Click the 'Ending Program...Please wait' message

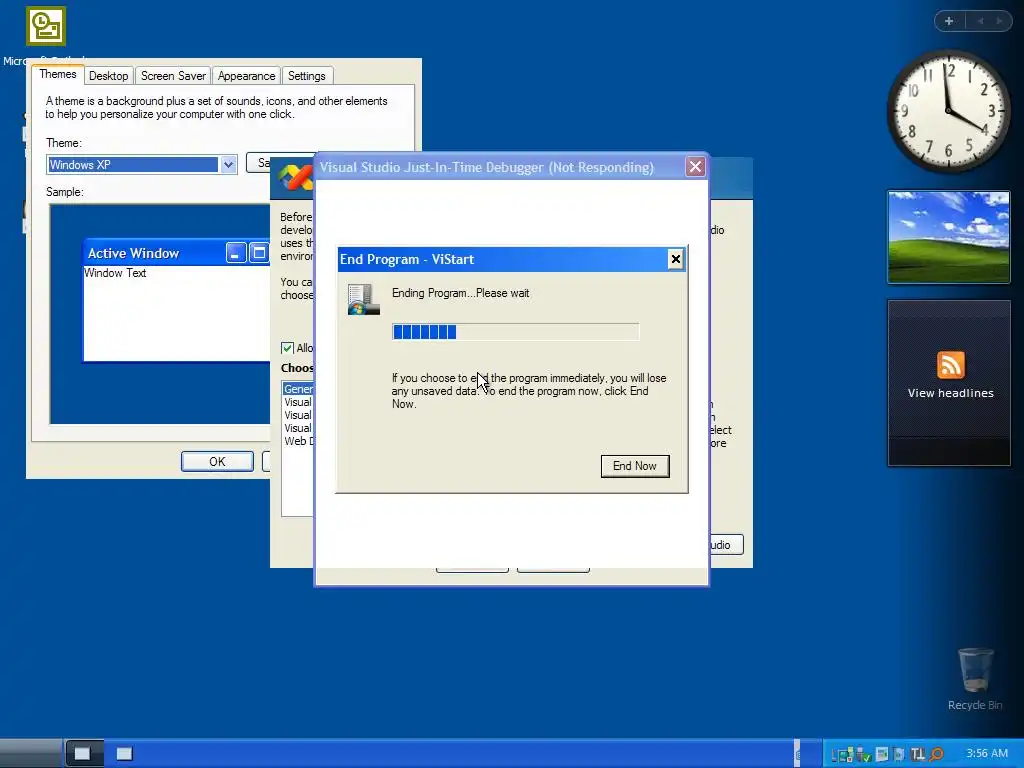pyautogui.click(x=460, y=293)
